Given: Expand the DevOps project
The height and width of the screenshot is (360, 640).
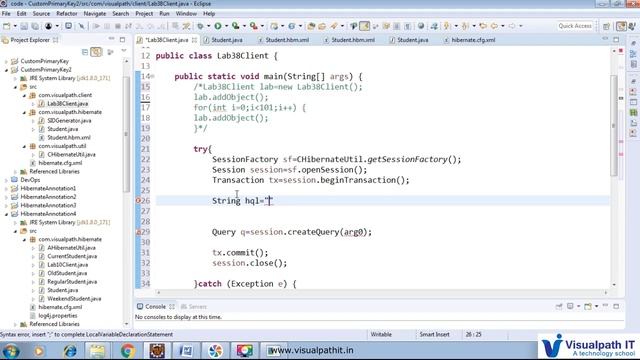Looking at the screenshot, I should [6, 180].
